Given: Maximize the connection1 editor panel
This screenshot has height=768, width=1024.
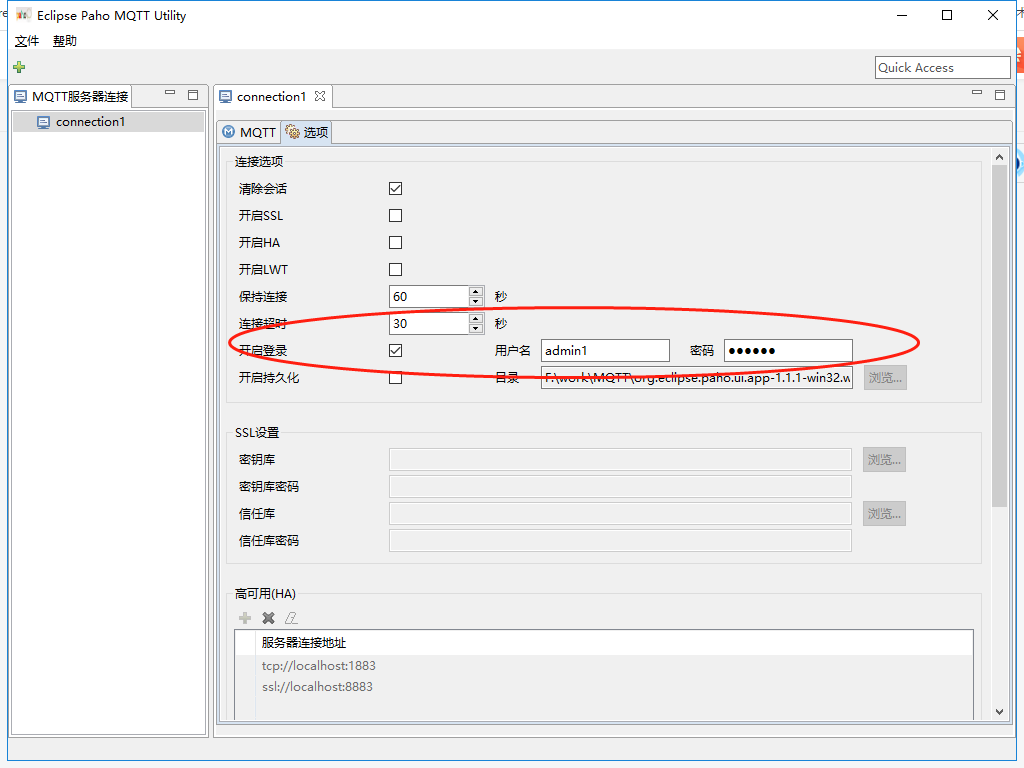Looking at the screenshot, I should (1000, 95).
